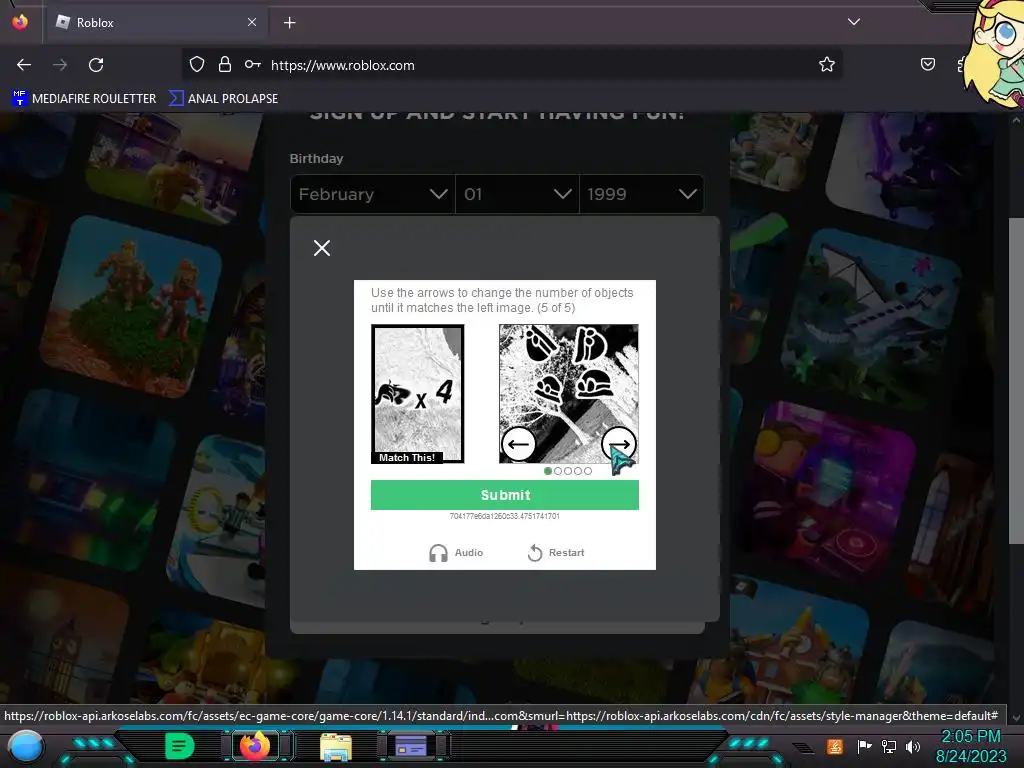Select the first puzzle progress dot
Image resolution: width=1024 pixels, height=768 pixels.
tap(548, 471)
